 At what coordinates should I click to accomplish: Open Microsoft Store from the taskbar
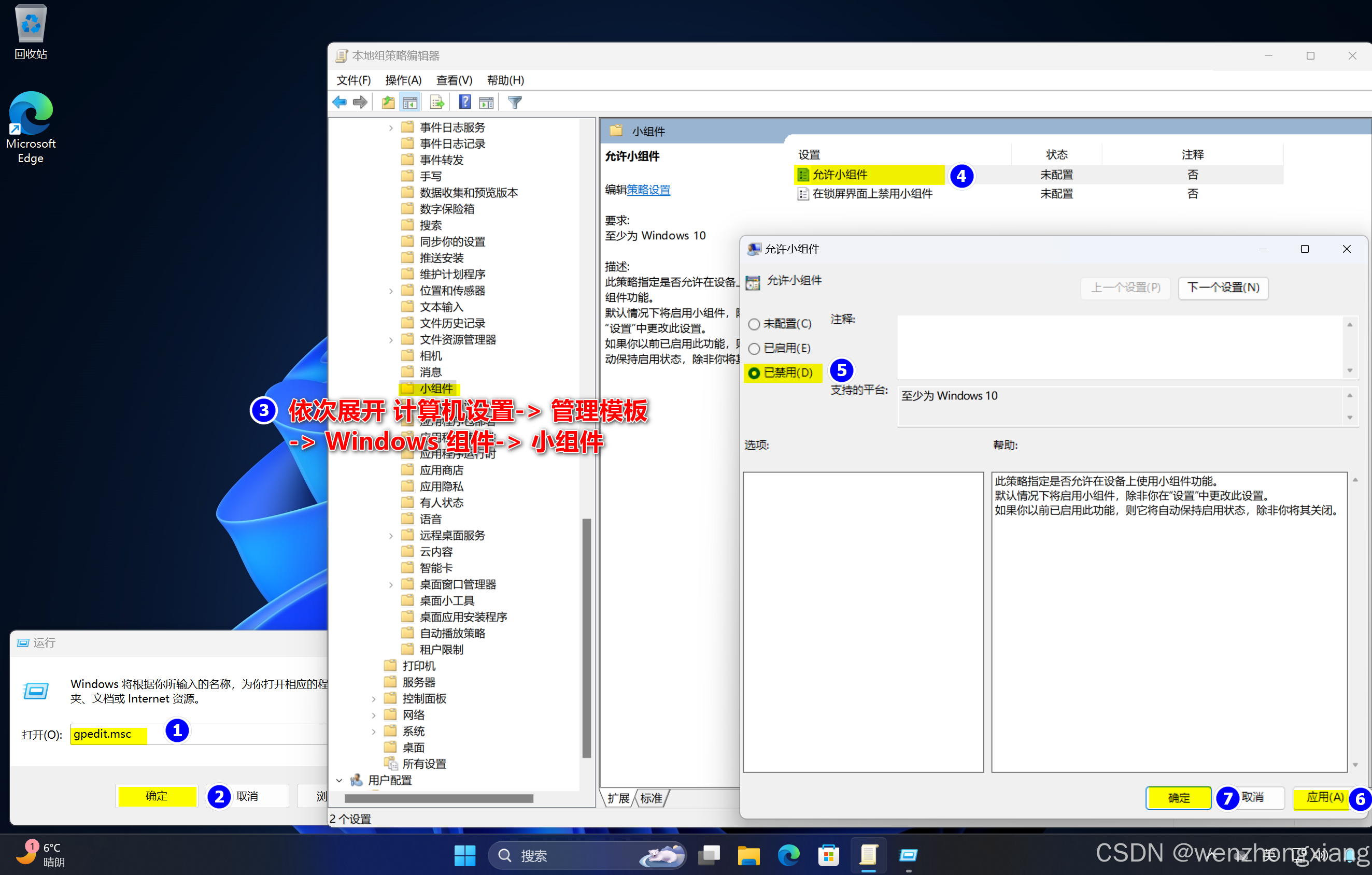(828, 855)
